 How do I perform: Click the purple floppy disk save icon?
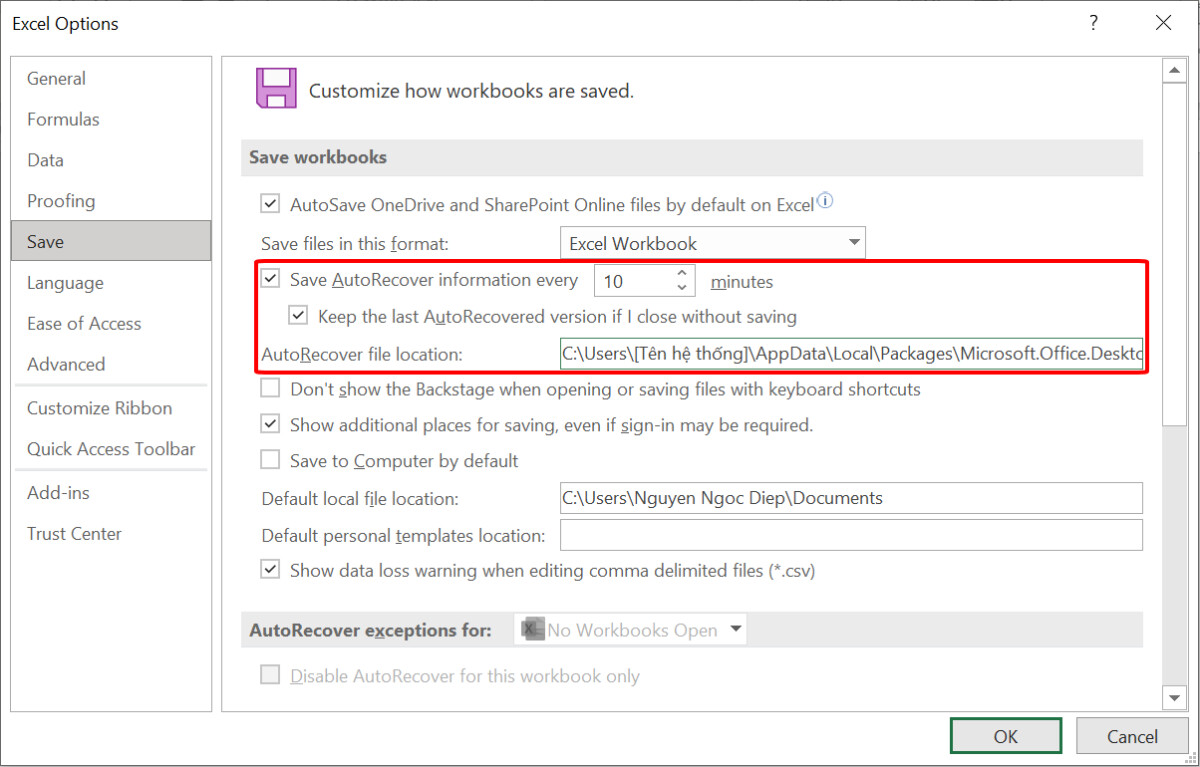click(x=275, y=88)
